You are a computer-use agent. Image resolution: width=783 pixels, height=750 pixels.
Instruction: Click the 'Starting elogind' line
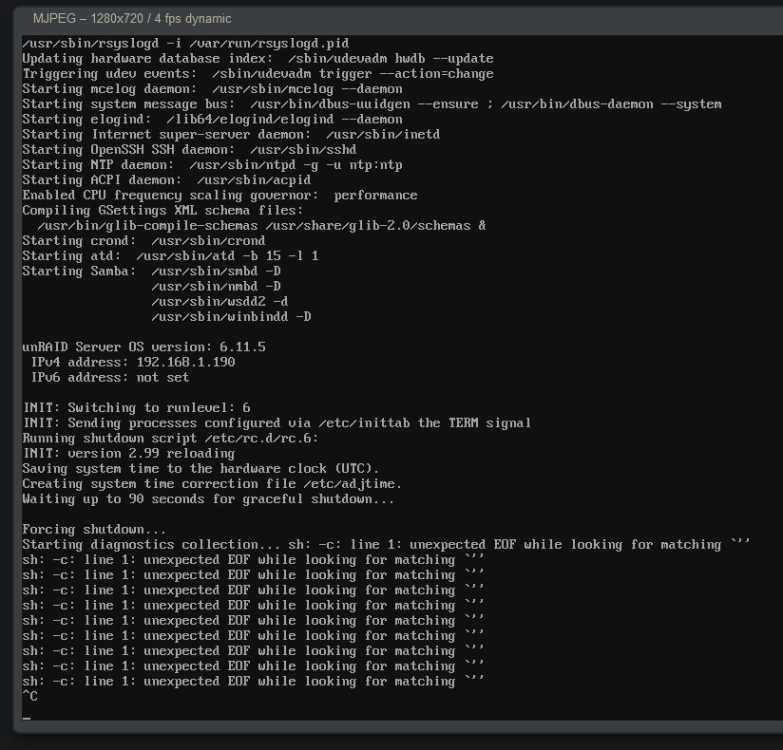(x=212, y=119)
